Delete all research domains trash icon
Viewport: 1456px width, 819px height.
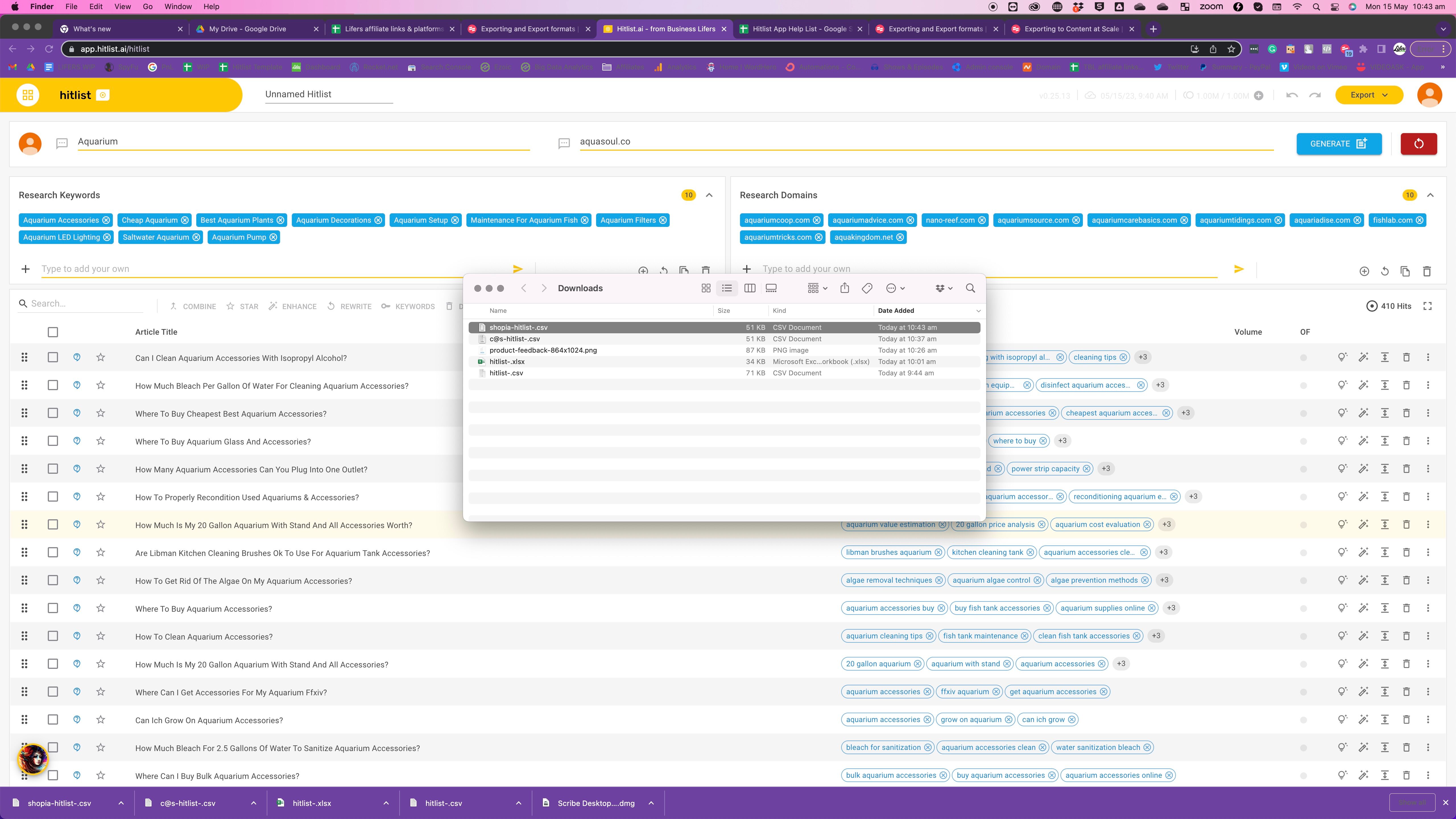(1427, 271)
